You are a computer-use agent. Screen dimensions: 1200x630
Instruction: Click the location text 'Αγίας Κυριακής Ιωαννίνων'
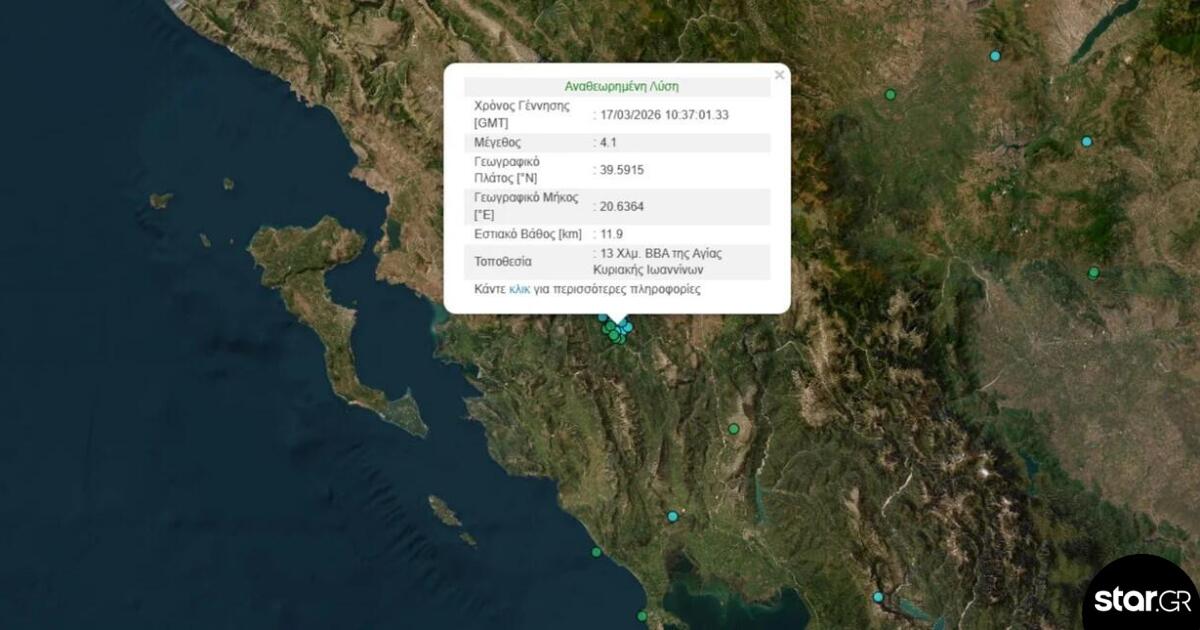tap(656, 261)
